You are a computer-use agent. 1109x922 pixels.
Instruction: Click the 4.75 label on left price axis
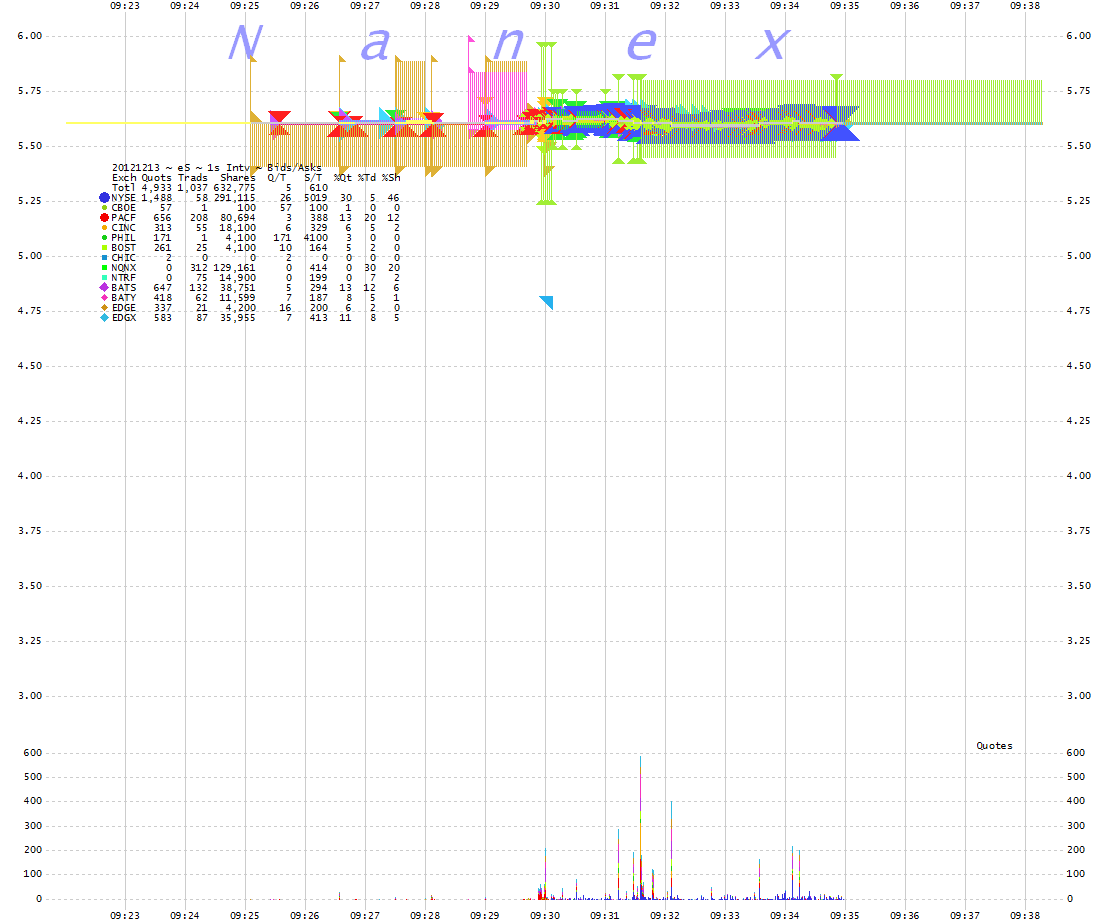pyautogui.click(x=30, y=311)
